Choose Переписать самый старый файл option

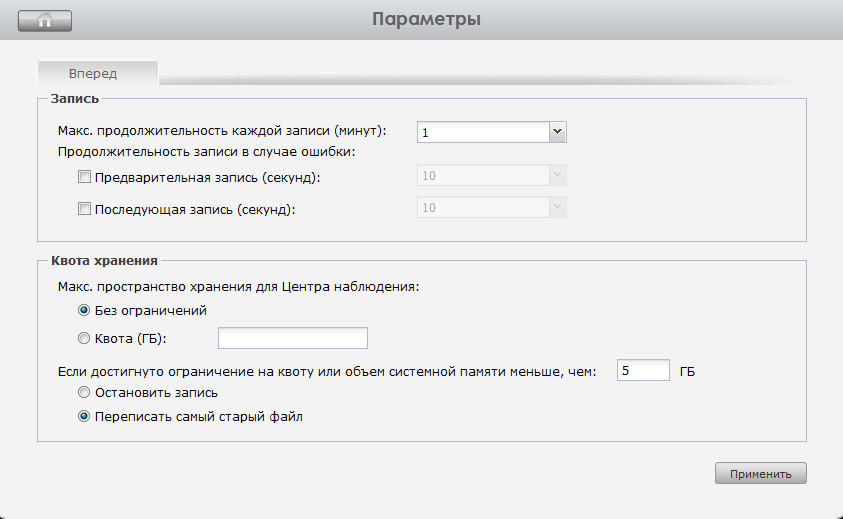[x=84, y=417]
